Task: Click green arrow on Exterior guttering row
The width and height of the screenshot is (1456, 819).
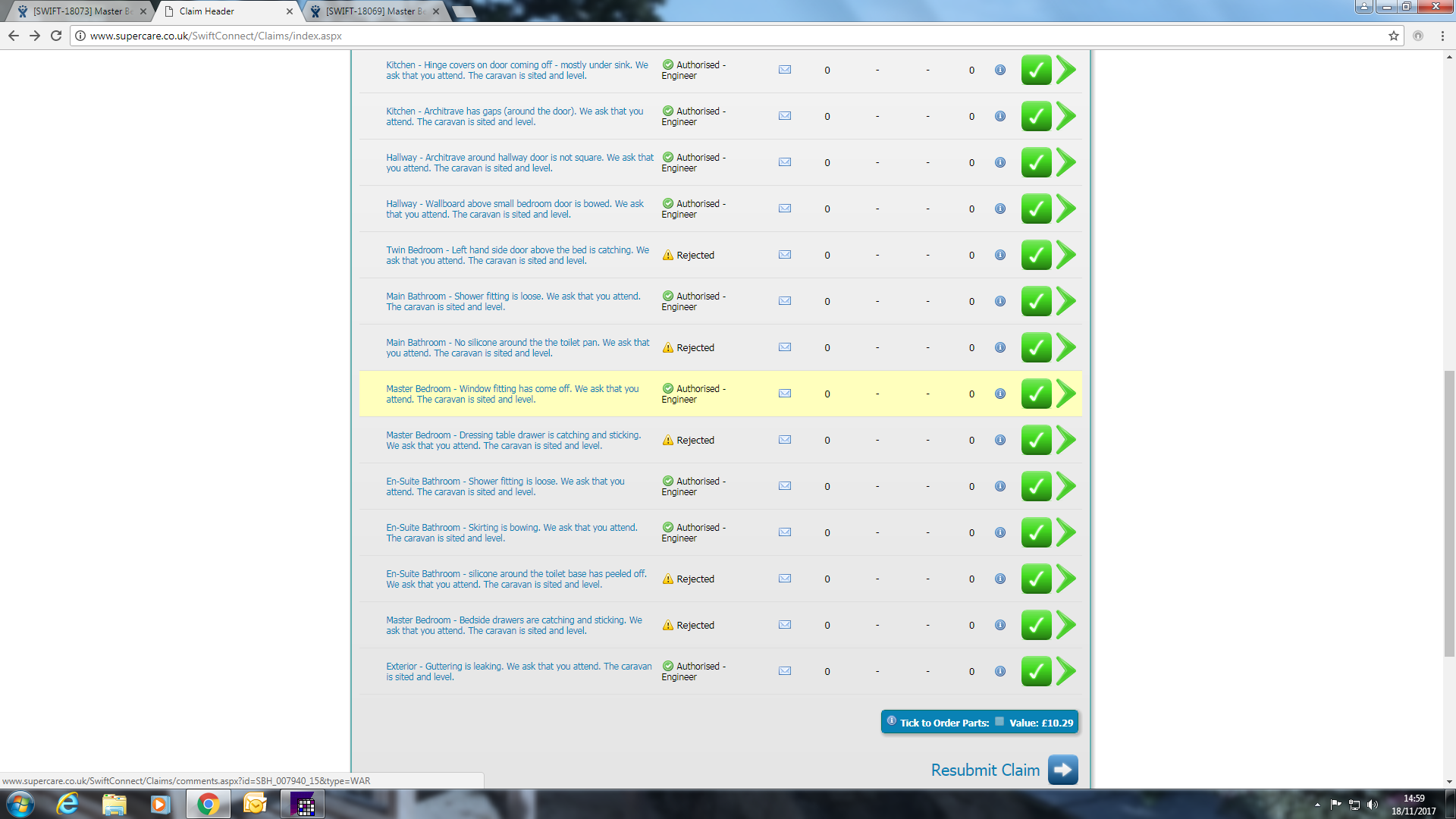Action: coord(1066,671)
